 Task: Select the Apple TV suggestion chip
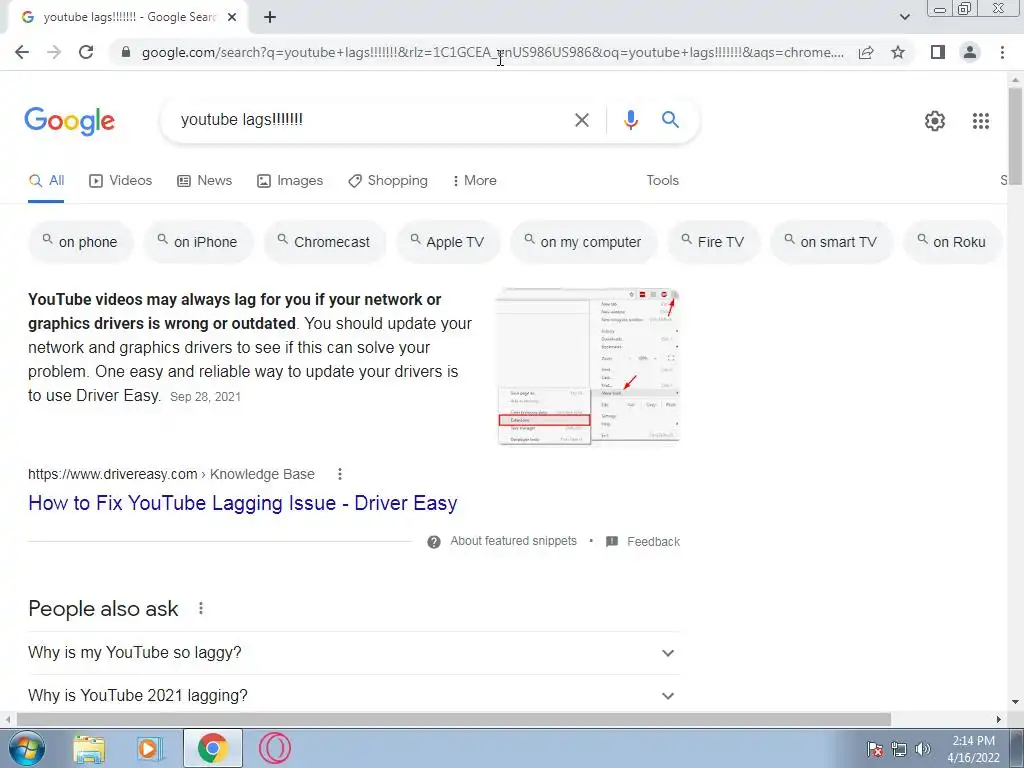pyautogui.click(x=448, y=242)
